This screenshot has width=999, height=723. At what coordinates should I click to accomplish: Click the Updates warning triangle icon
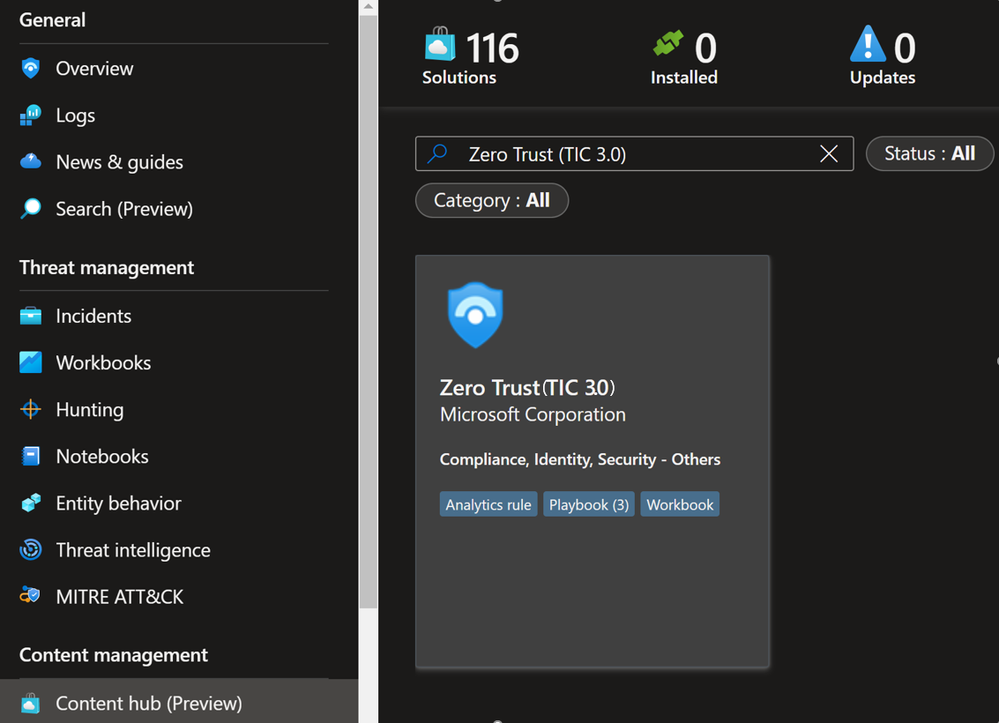[x=867, y=43]
